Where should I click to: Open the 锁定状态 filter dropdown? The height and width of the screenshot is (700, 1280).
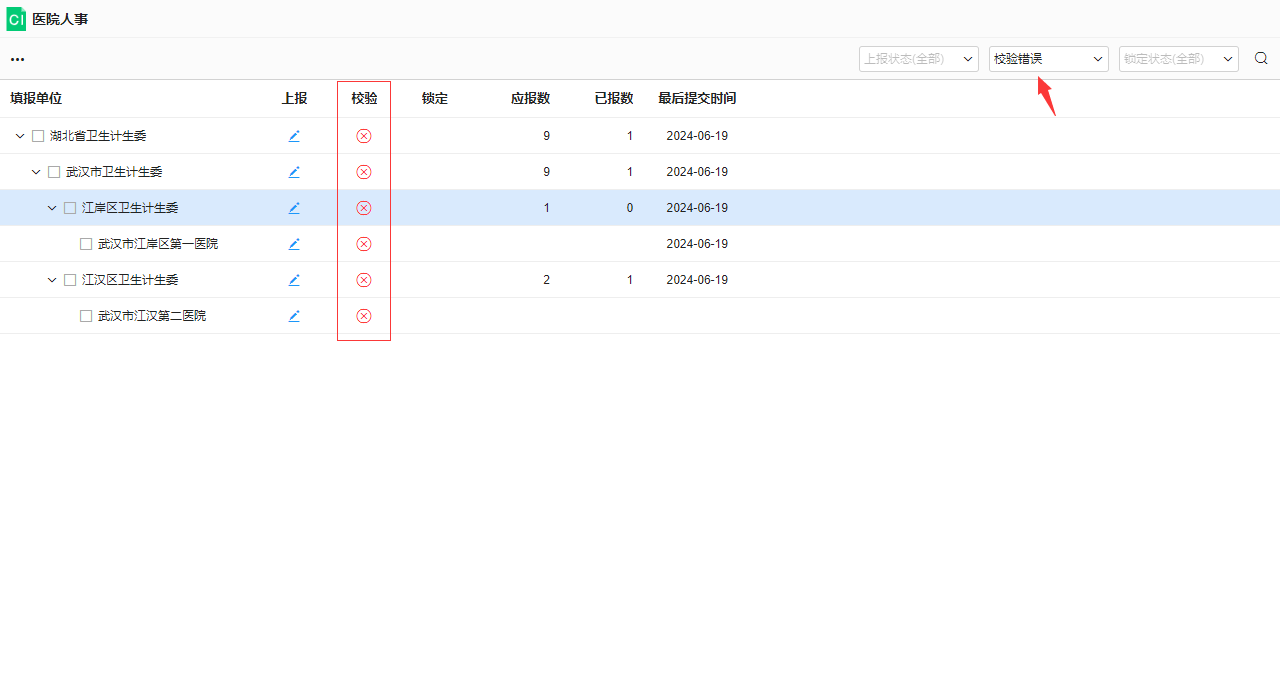coord(1178,59)
